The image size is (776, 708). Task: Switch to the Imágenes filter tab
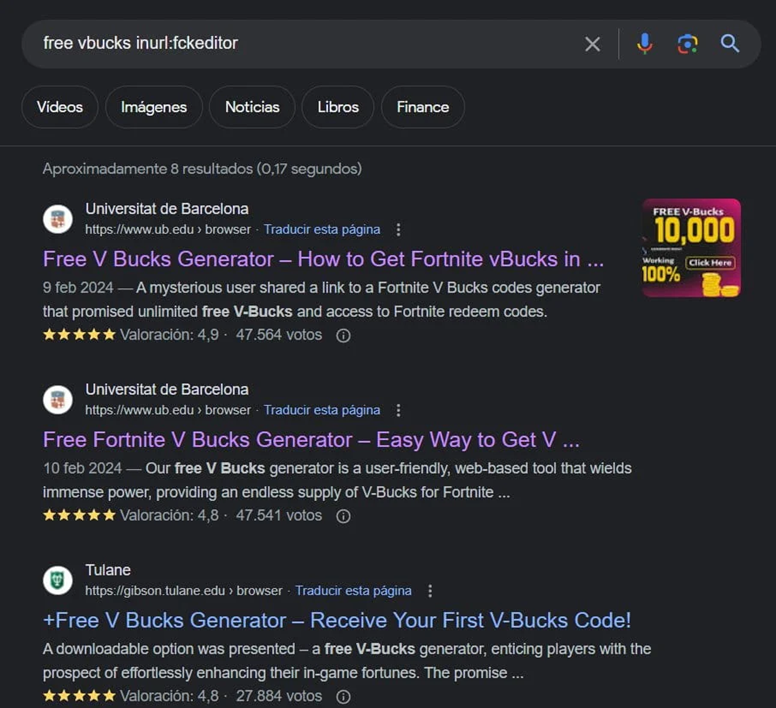pos(154,107)
